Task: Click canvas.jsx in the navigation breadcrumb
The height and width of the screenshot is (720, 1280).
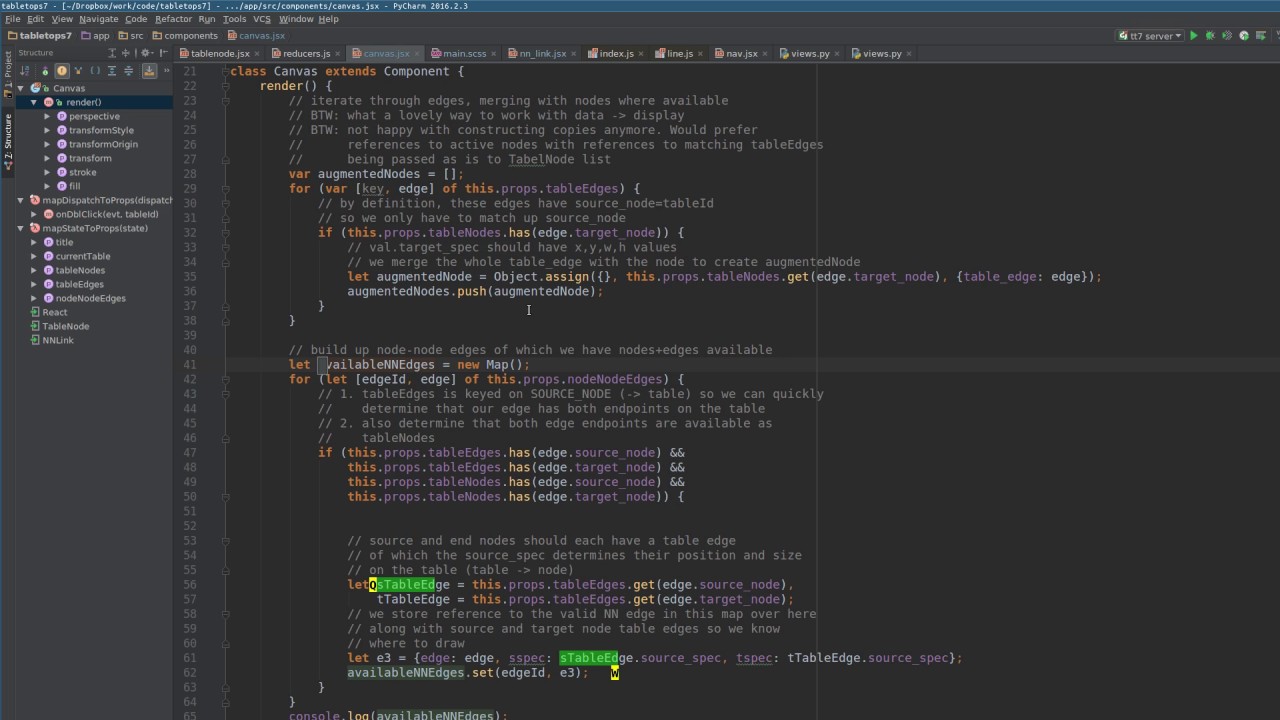Action: coord(256,36)
